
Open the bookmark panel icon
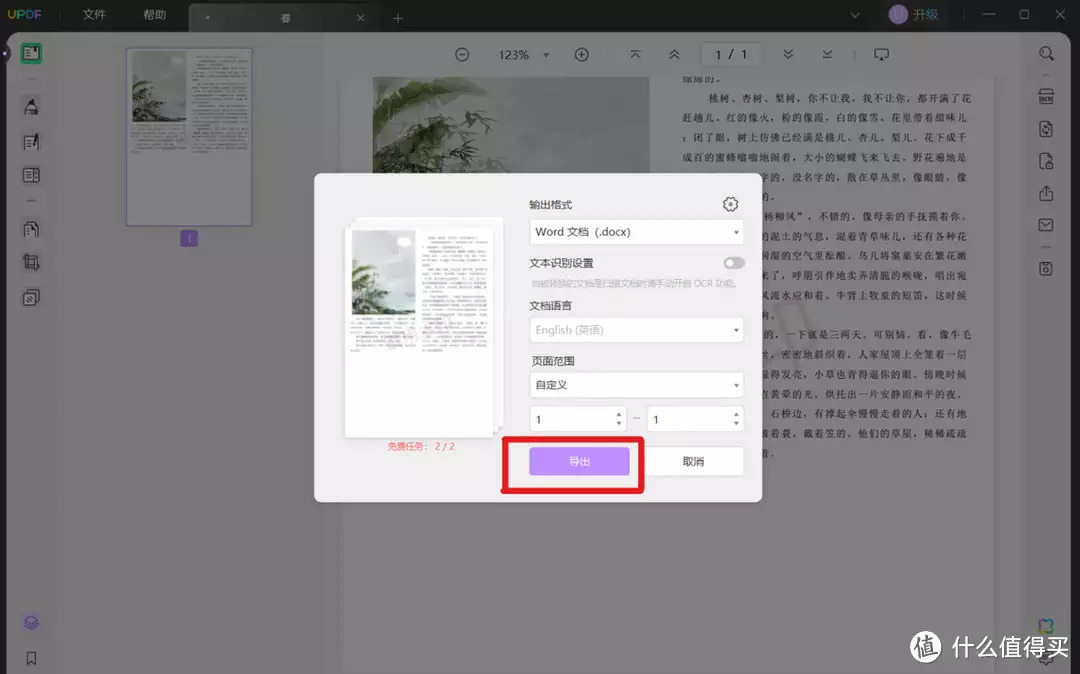point(31,658)
